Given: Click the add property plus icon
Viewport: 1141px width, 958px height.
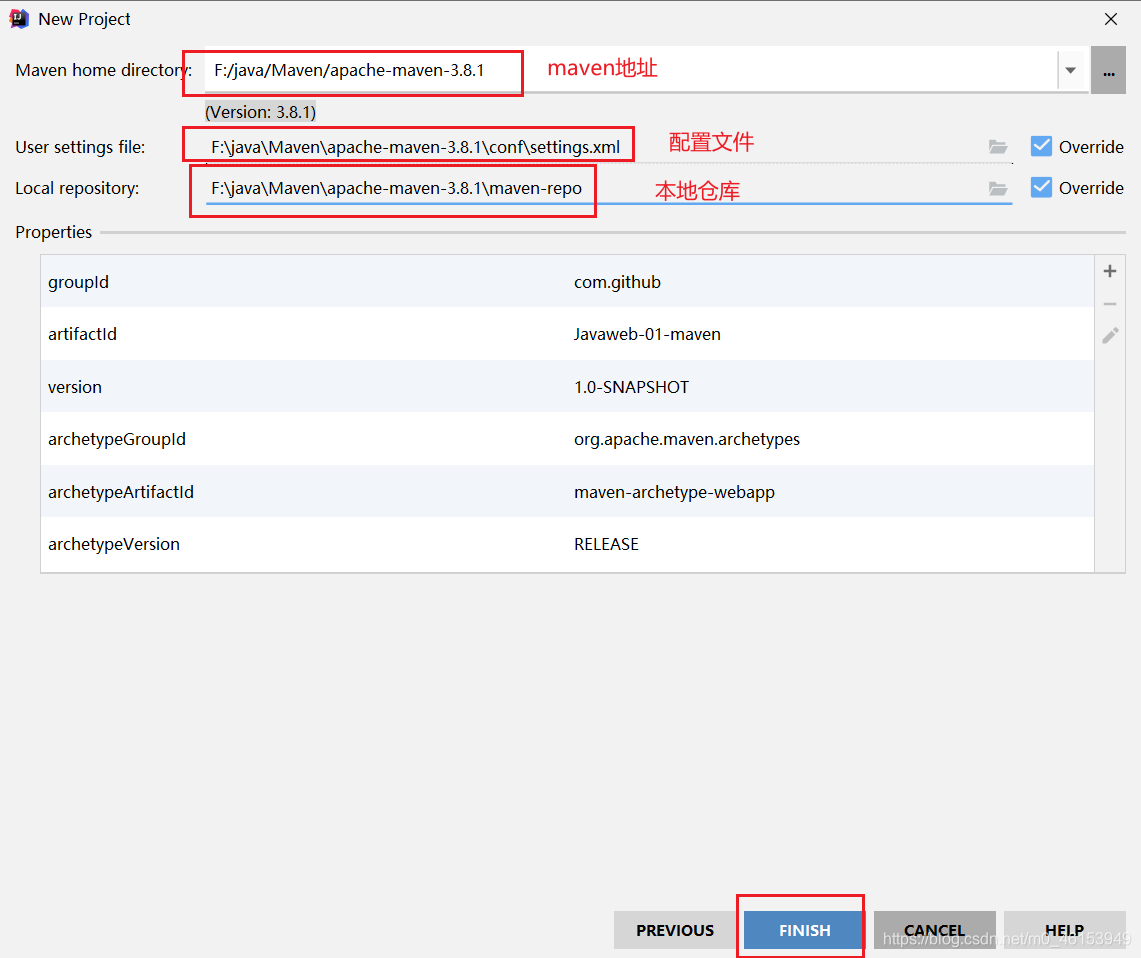Looking at the screenshot, I should coord(1110,271).
